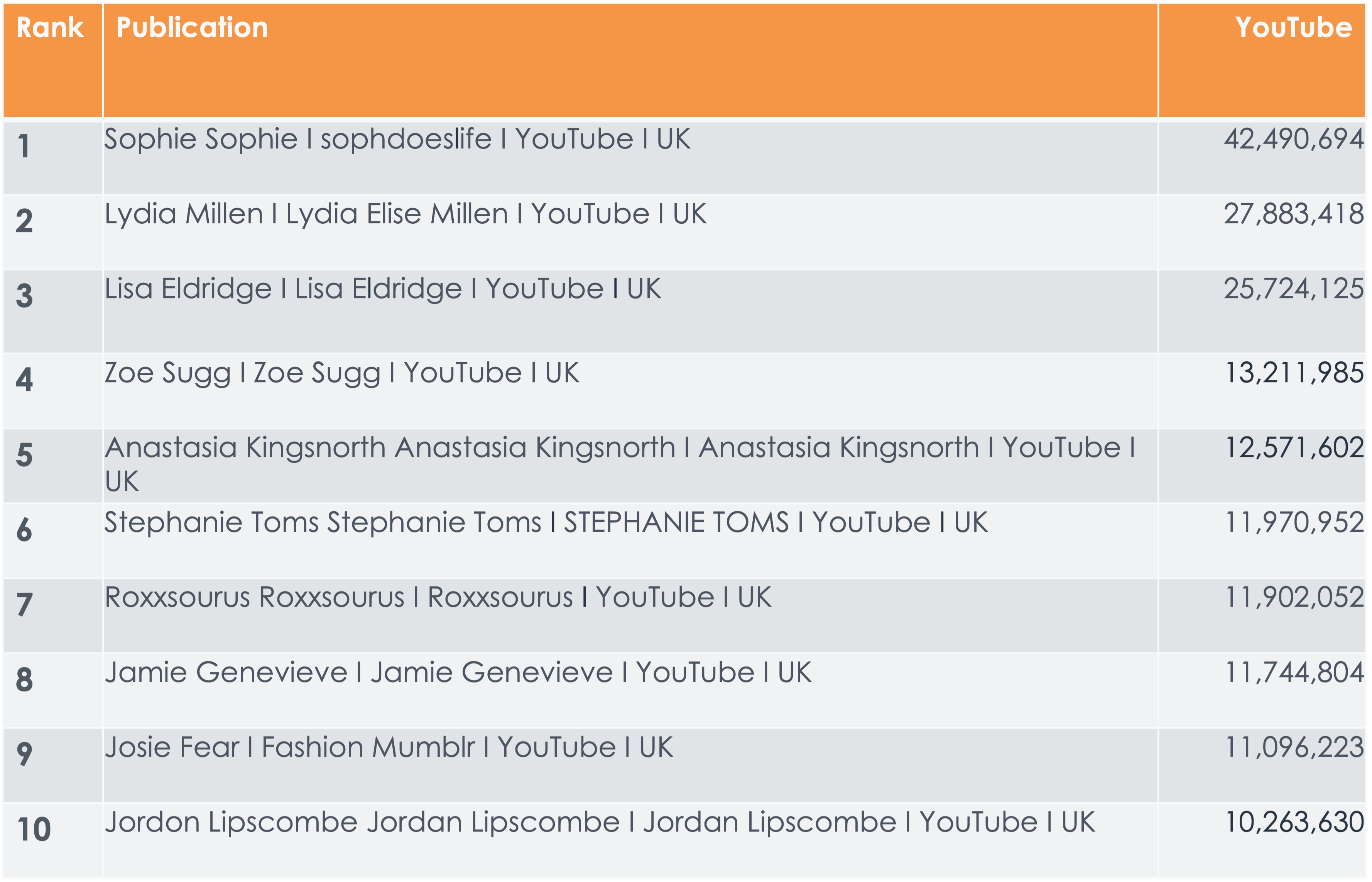Click the Rank column header
Screen dimensions: 1372x882
pos(50,27)
